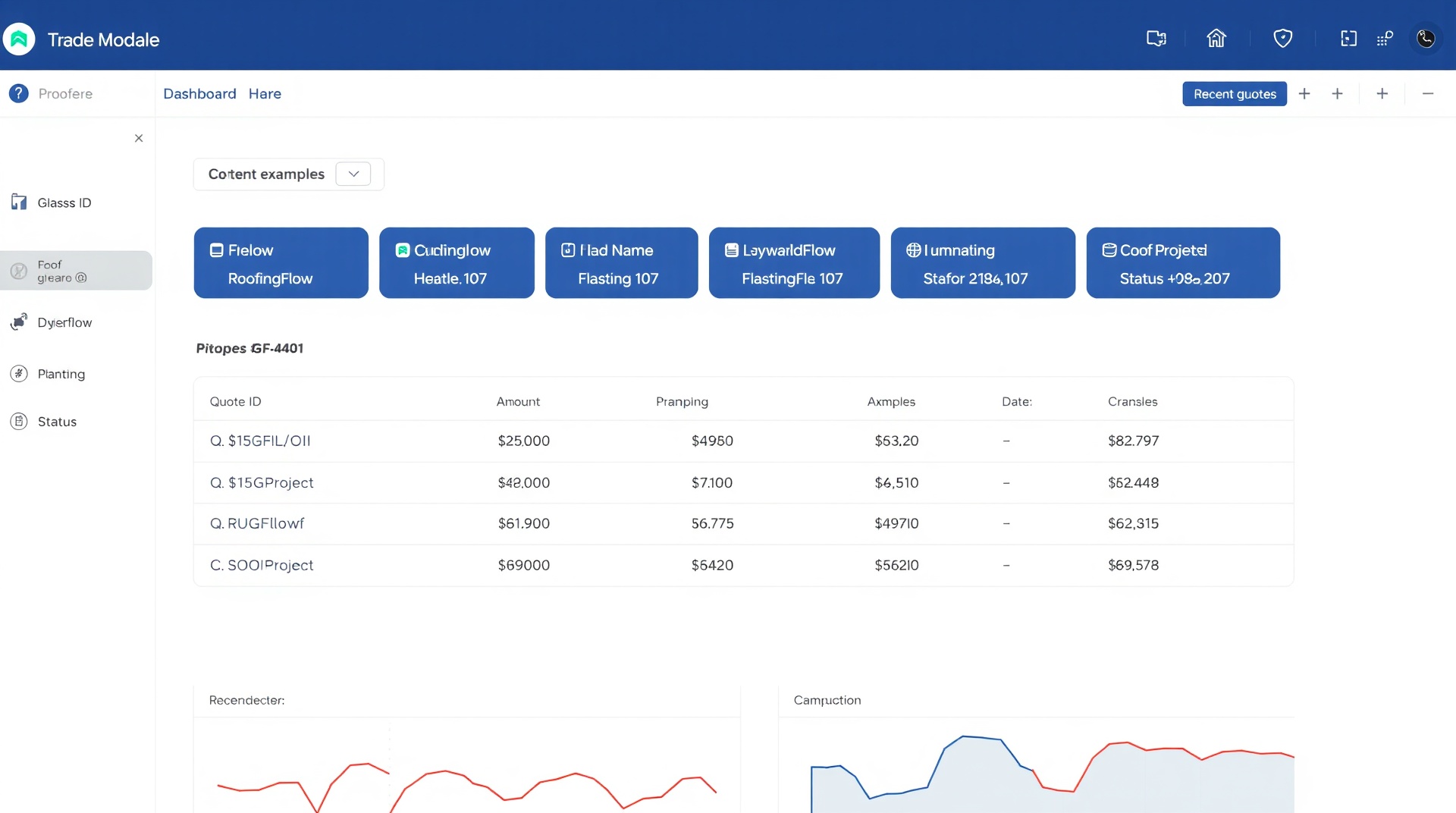Click the Foof glearo sidebar icon
The height and width of the screenshot is (813, 1456).
pyautogui.click(x=19, y=271)
